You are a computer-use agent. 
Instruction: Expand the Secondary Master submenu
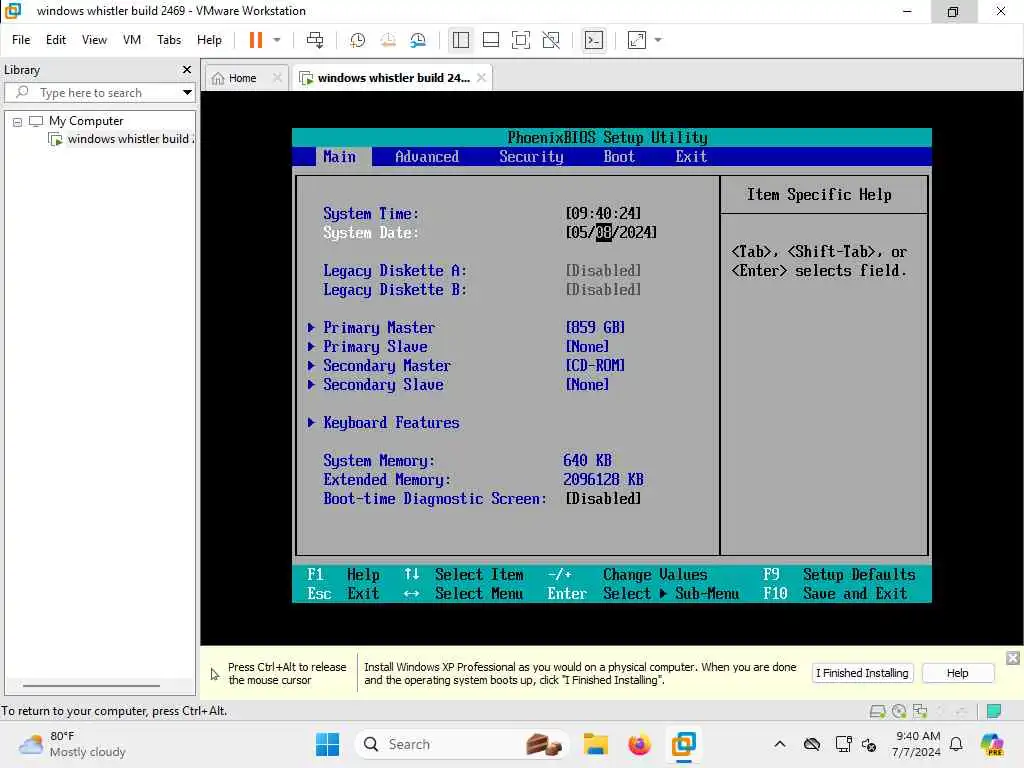click(379, 366)
